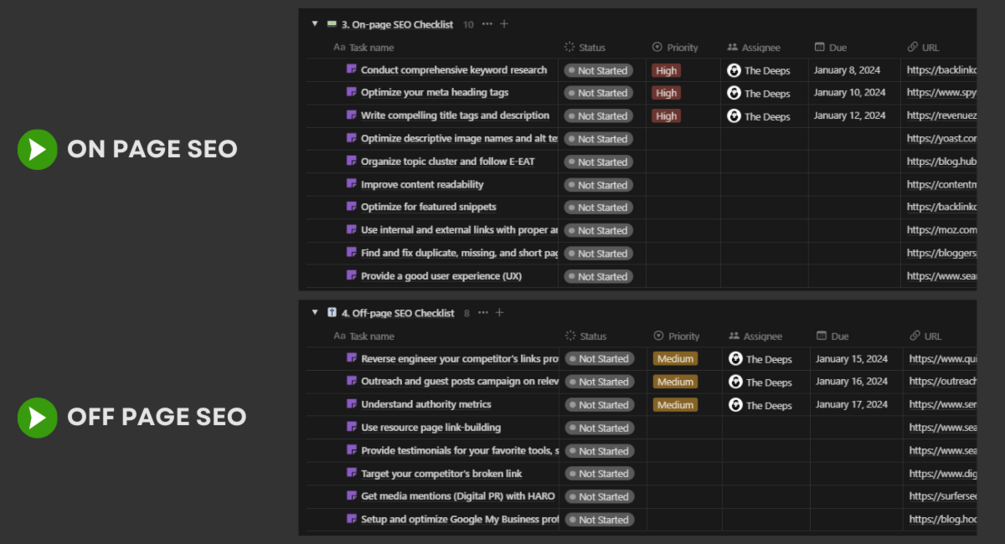Viewport: 1005px width, 544px height.
Task: Open the Conduct comprehensive keyword research task
Action: [453, 70]
